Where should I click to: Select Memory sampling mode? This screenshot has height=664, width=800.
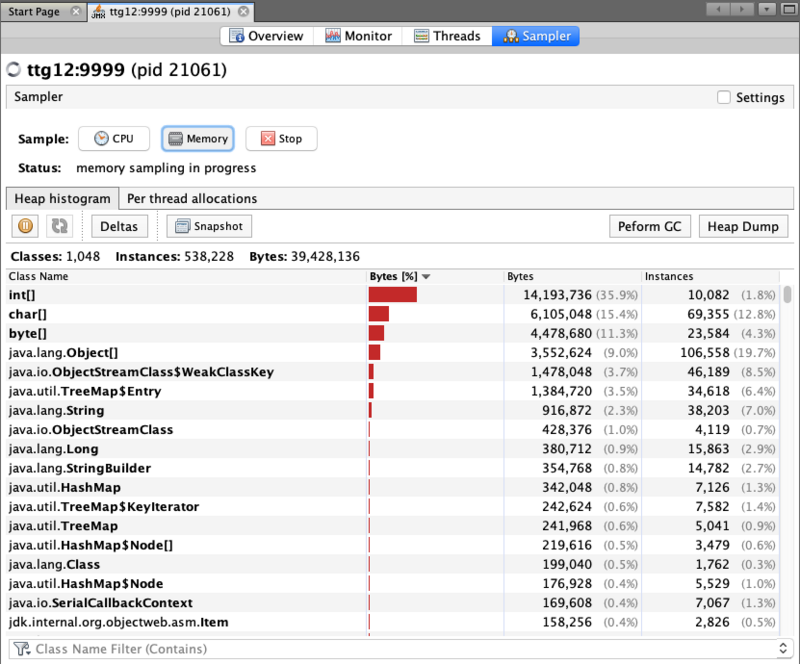pyautogui.click(x=197, y=138)
